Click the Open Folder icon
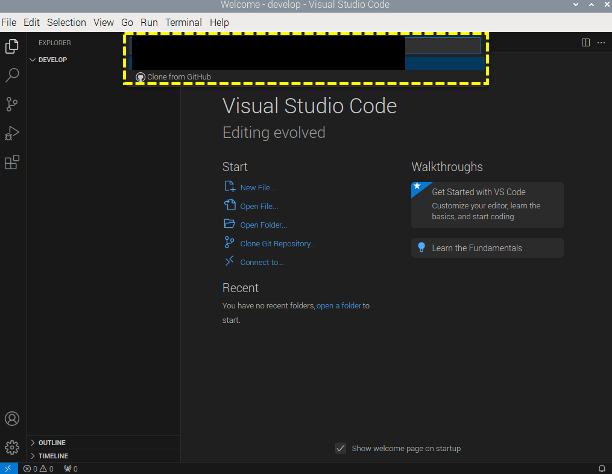Screen dimensions: 612x474 tap(230, 224)
